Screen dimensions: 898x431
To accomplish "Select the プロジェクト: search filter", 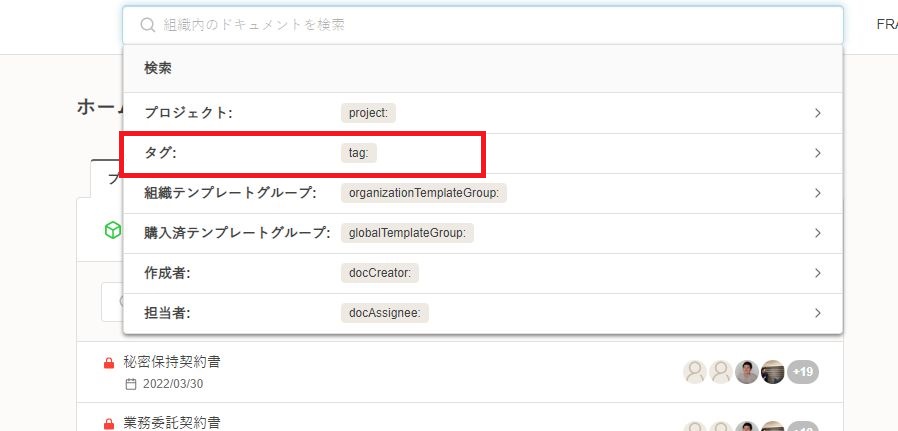I will click(x=188, y=113).
